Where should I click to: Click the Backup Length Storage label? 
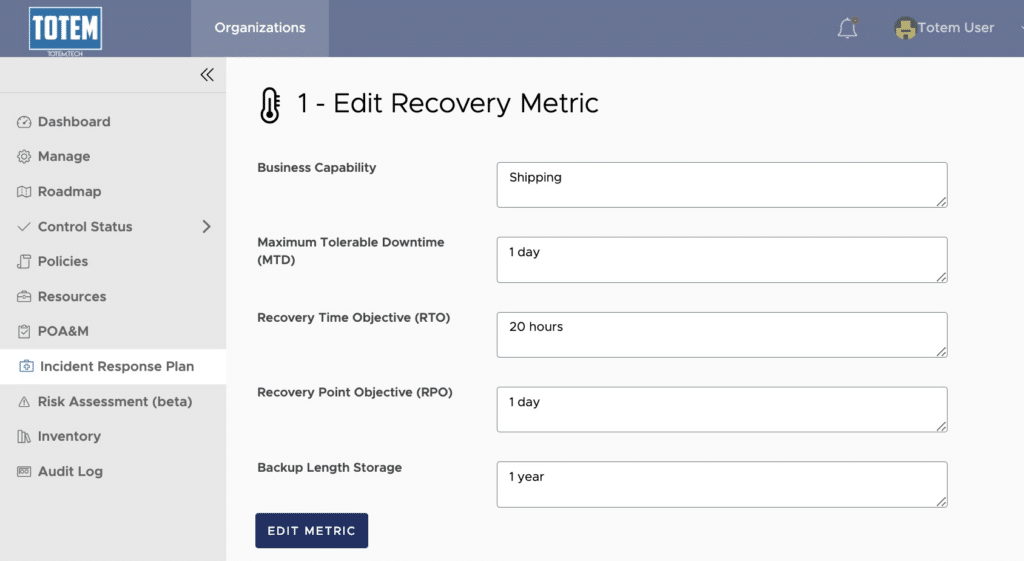pos(329,468)
